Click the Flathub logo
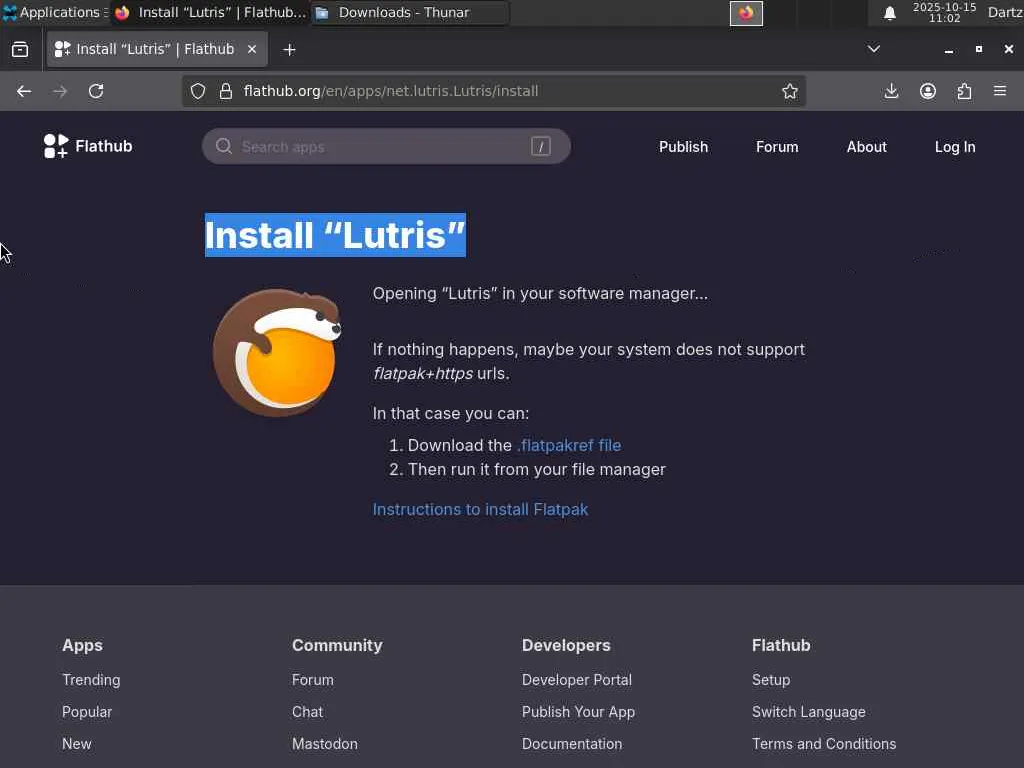 point(88,146)
